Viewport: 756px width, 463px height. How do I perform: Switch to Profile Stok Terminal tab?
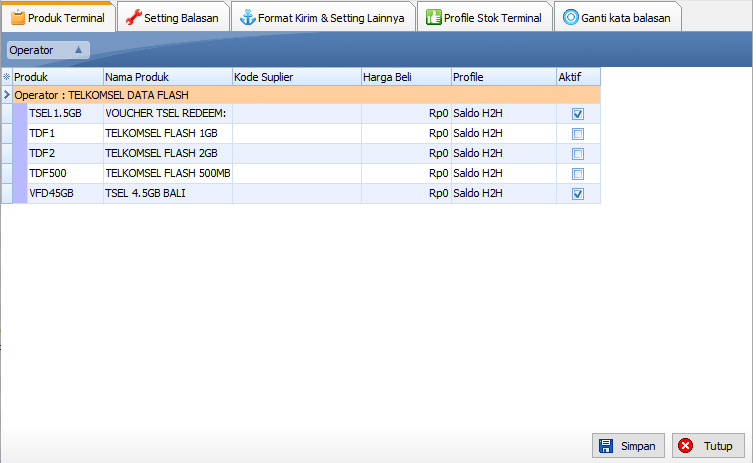484,17
